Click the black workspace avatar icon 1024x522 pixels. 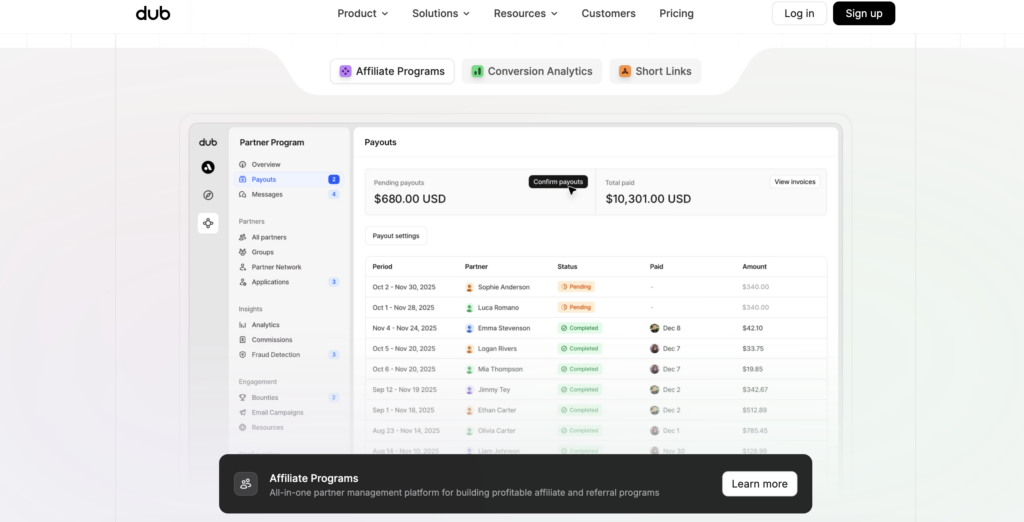click(208, 167)
